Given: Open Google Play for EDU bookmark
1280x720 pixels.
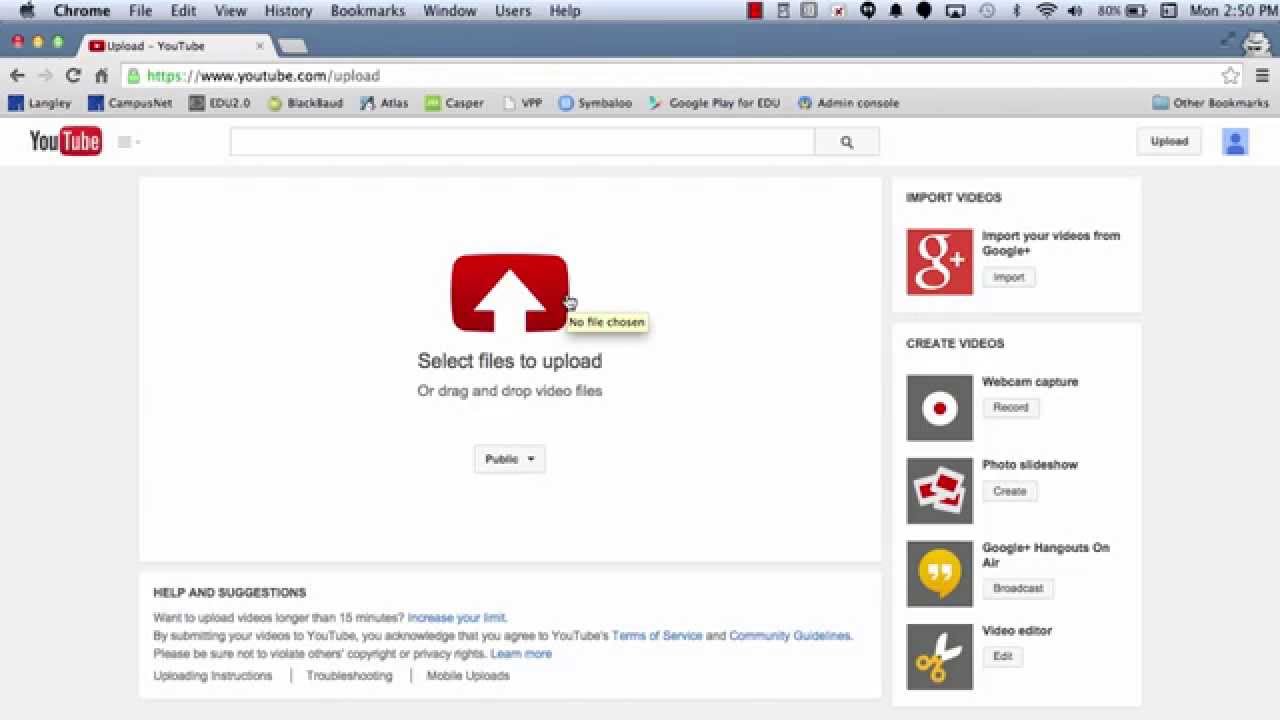Looking at the screenshot, I should tap(714, 103).
